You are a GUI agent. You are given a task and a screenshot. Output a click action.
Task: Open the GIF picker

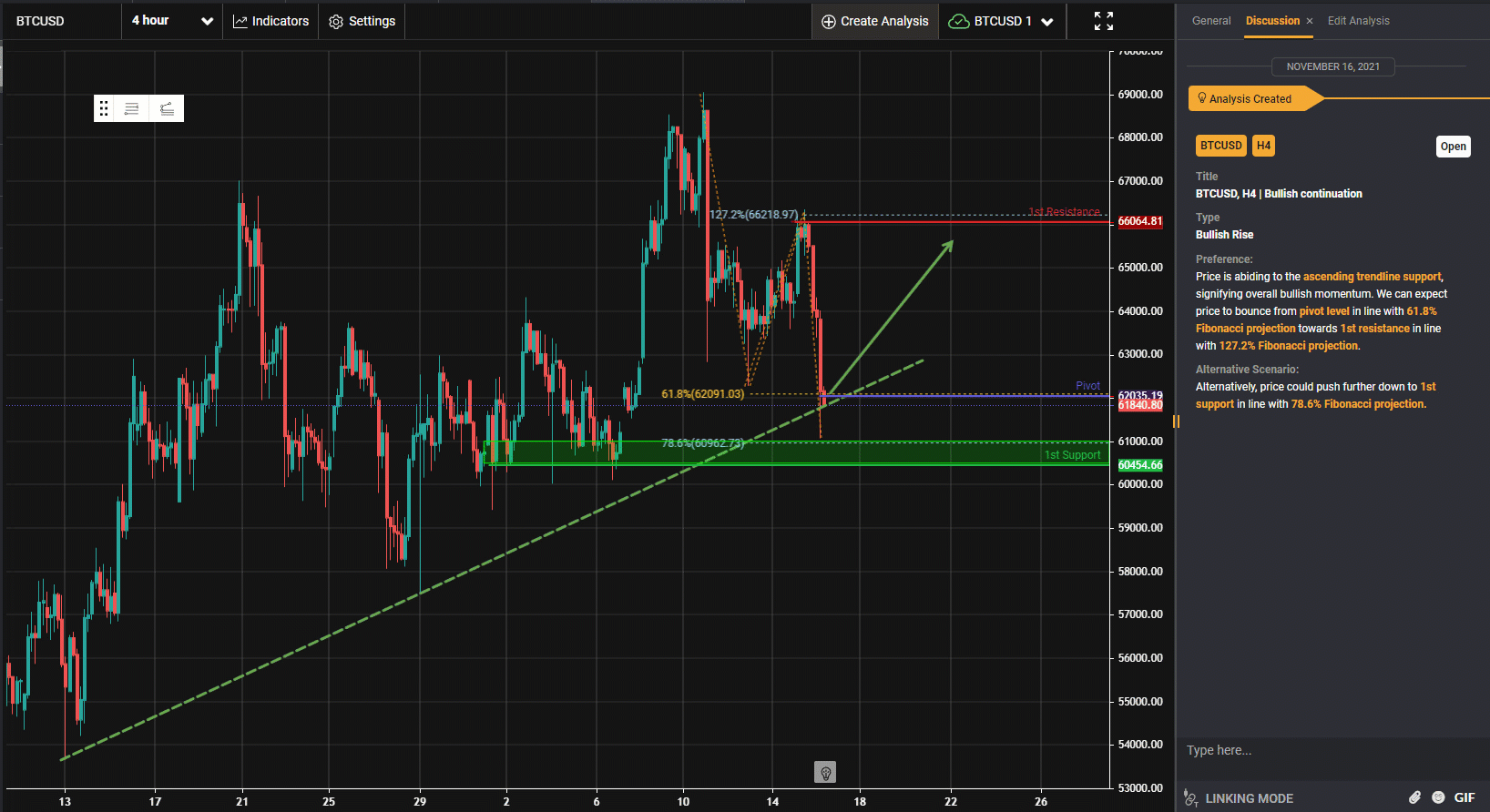[1464, 797]
